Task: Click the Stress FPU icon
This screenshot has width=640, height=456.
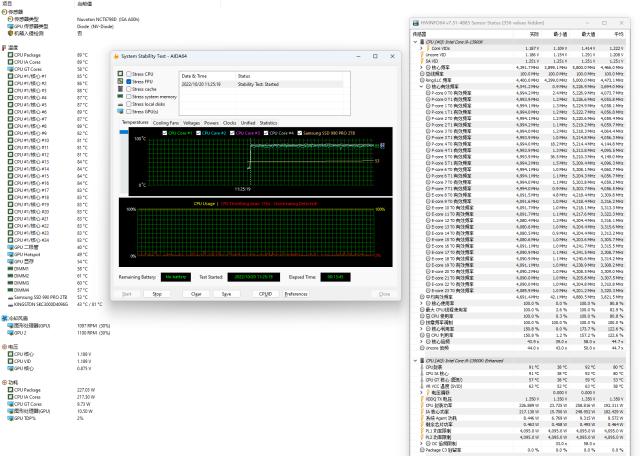Action: tap(120, 81)
